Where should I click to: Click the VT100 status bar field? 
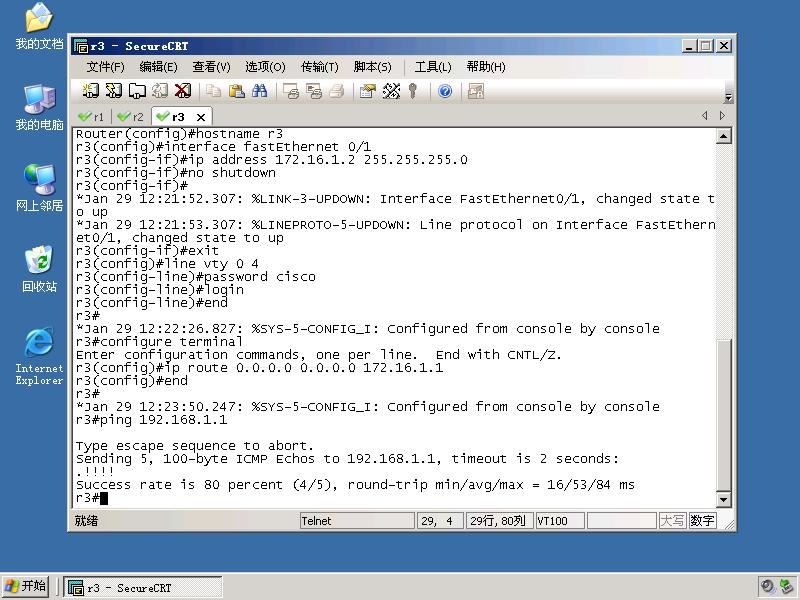[560, 521]
